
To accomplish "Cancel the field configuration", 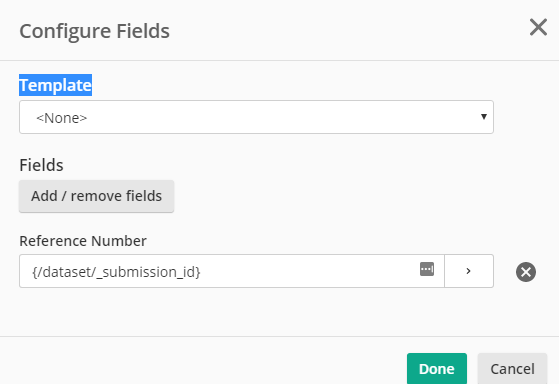I will coord(512,369).
